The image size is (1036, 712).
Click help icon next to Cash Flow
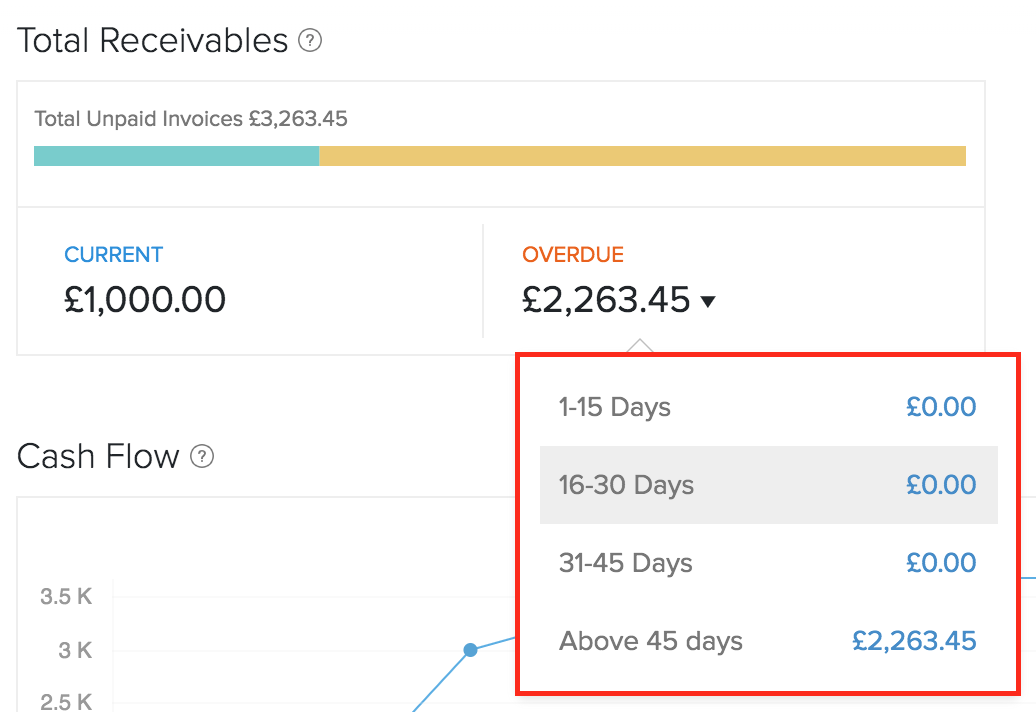[203, 457]
